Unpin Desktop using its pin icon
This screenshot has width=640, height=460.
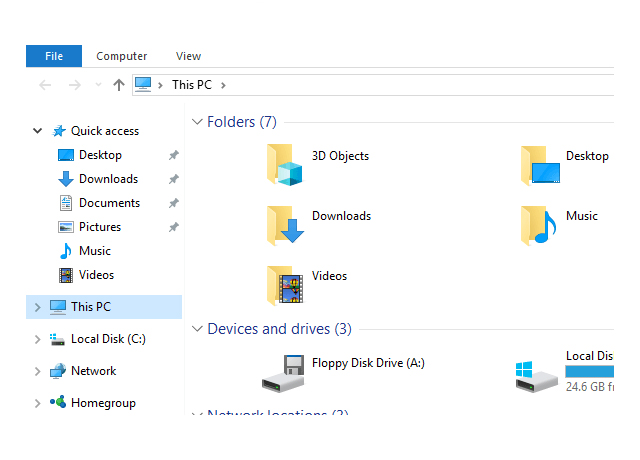pos(174,155)
